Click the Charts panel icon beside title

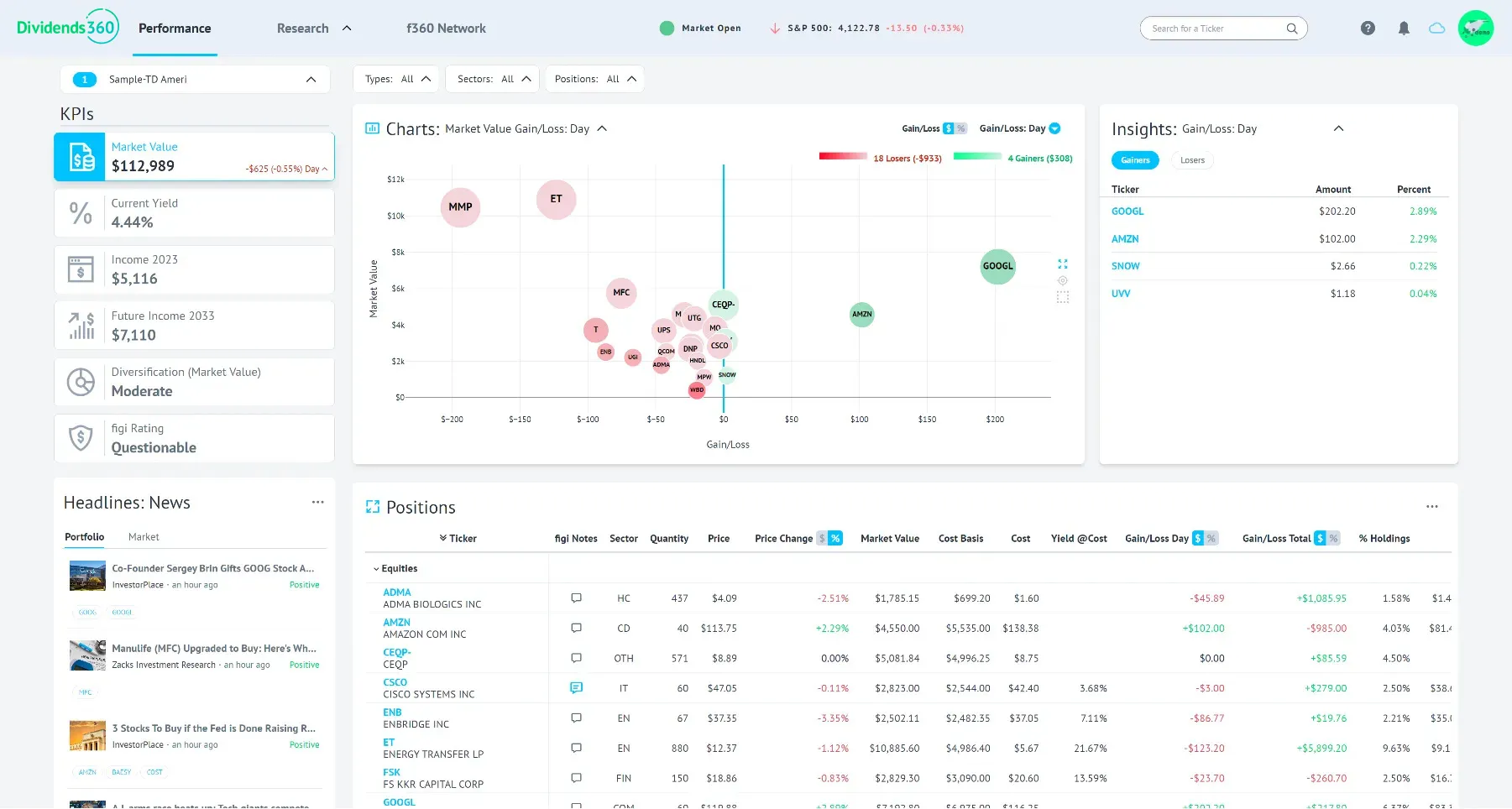(x=372, y=128)
